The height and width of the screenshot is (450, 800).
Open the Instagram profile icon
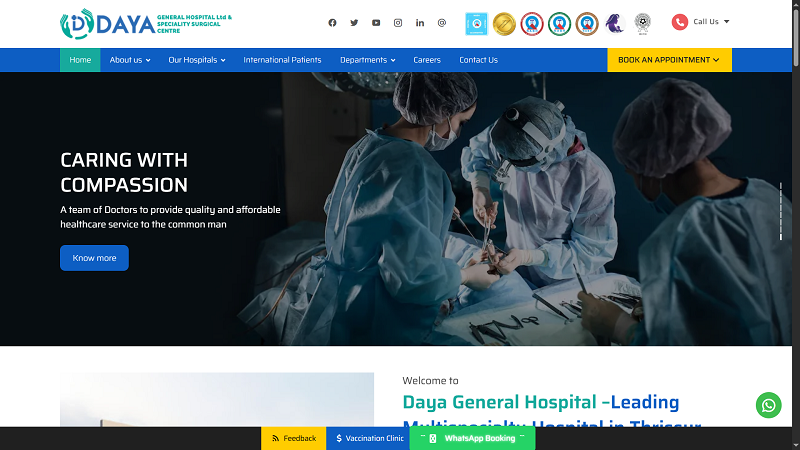398,22
